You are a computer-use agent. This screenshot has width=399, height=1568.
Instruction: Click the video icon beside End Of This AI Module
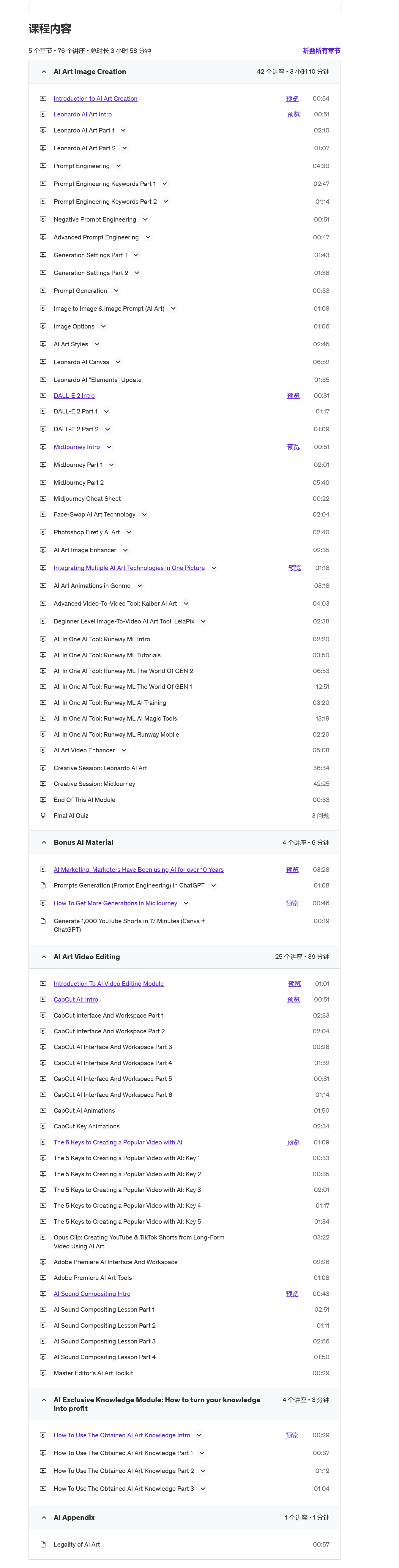(x=43, y=800)
